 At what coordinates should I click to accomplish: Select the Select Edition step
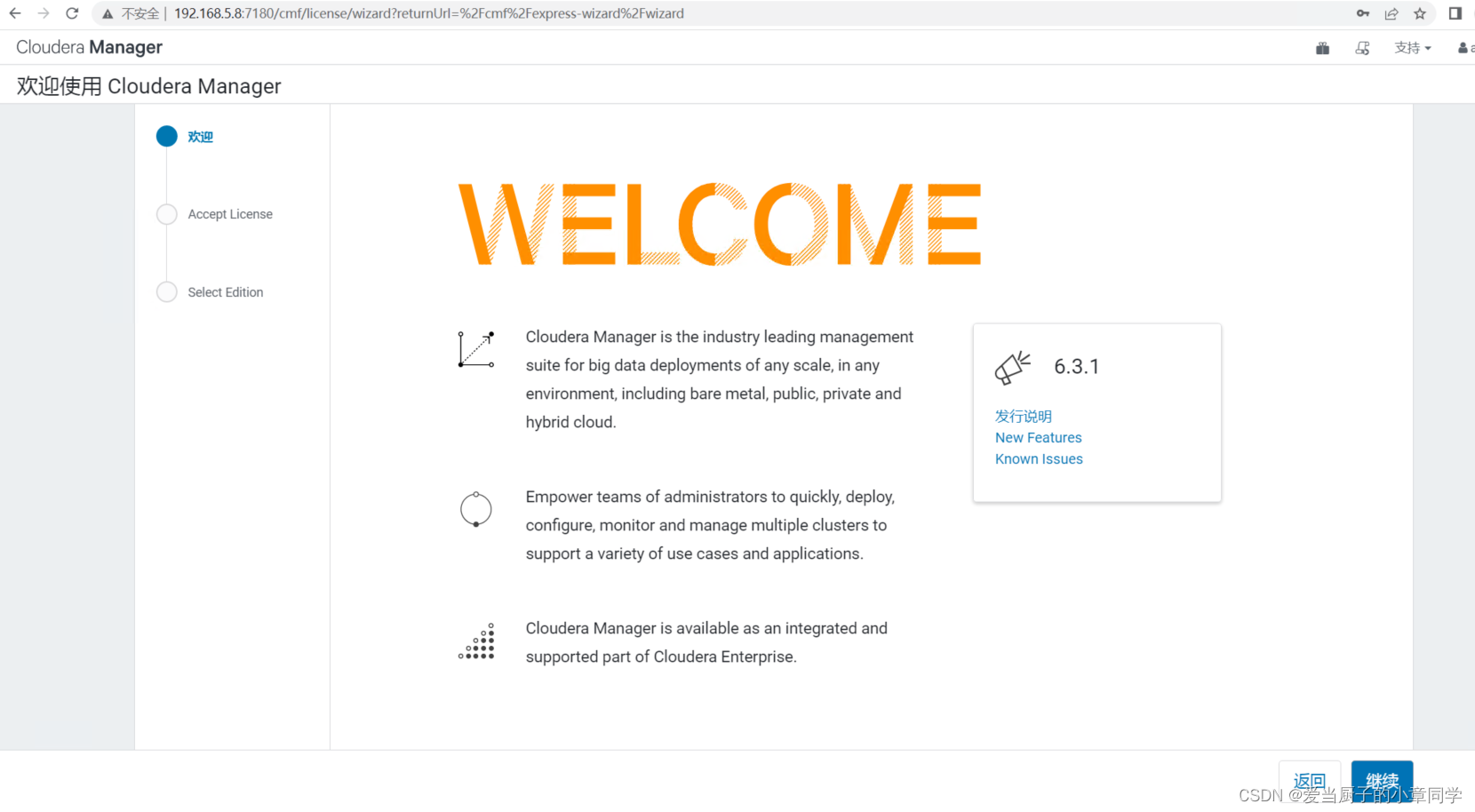[226, 292]
